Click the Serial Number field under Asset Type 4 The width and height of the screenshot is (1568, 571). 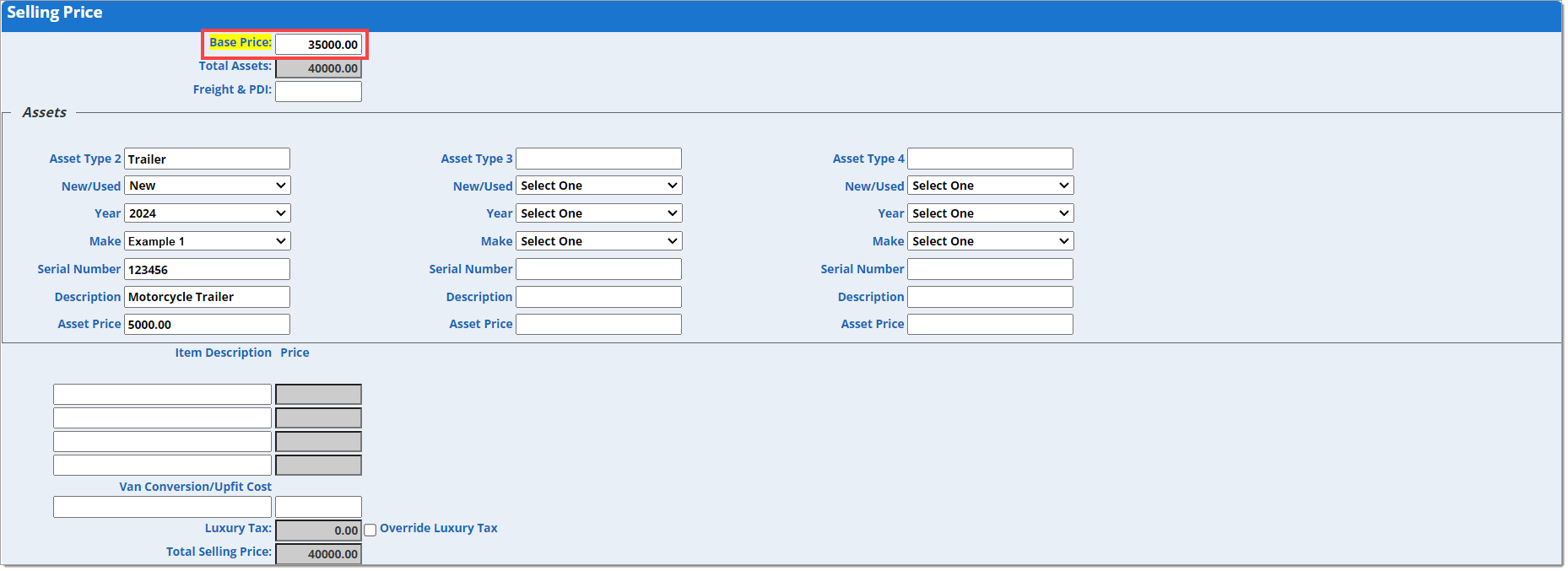(991, 269)
